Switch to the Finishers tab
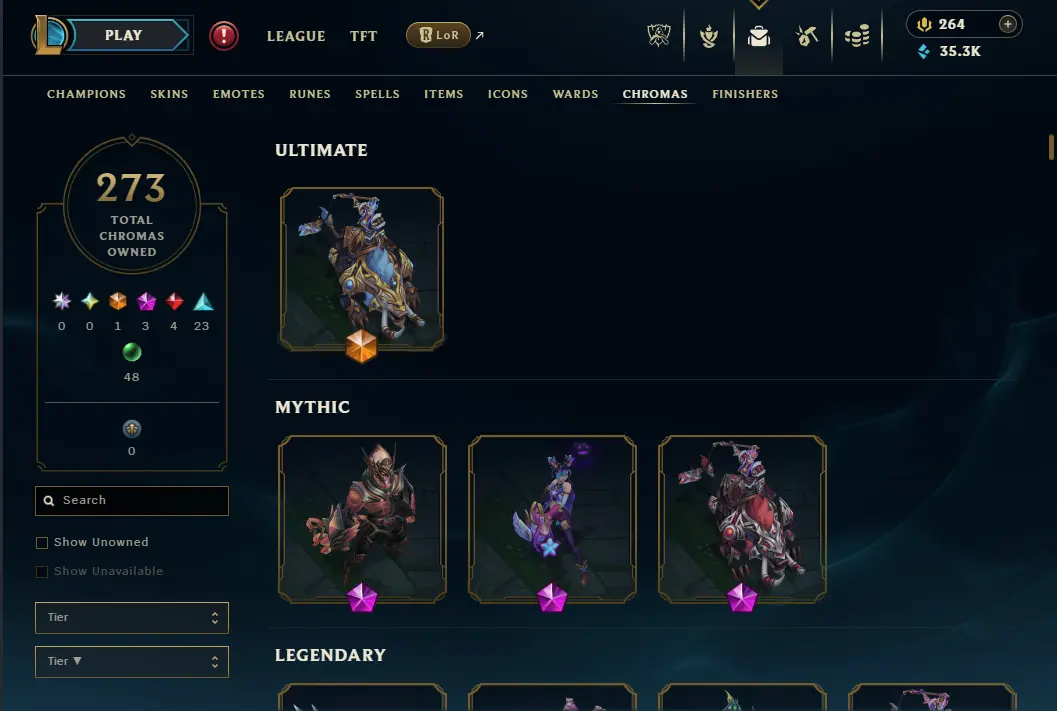1057x711 pixels. 745,94
